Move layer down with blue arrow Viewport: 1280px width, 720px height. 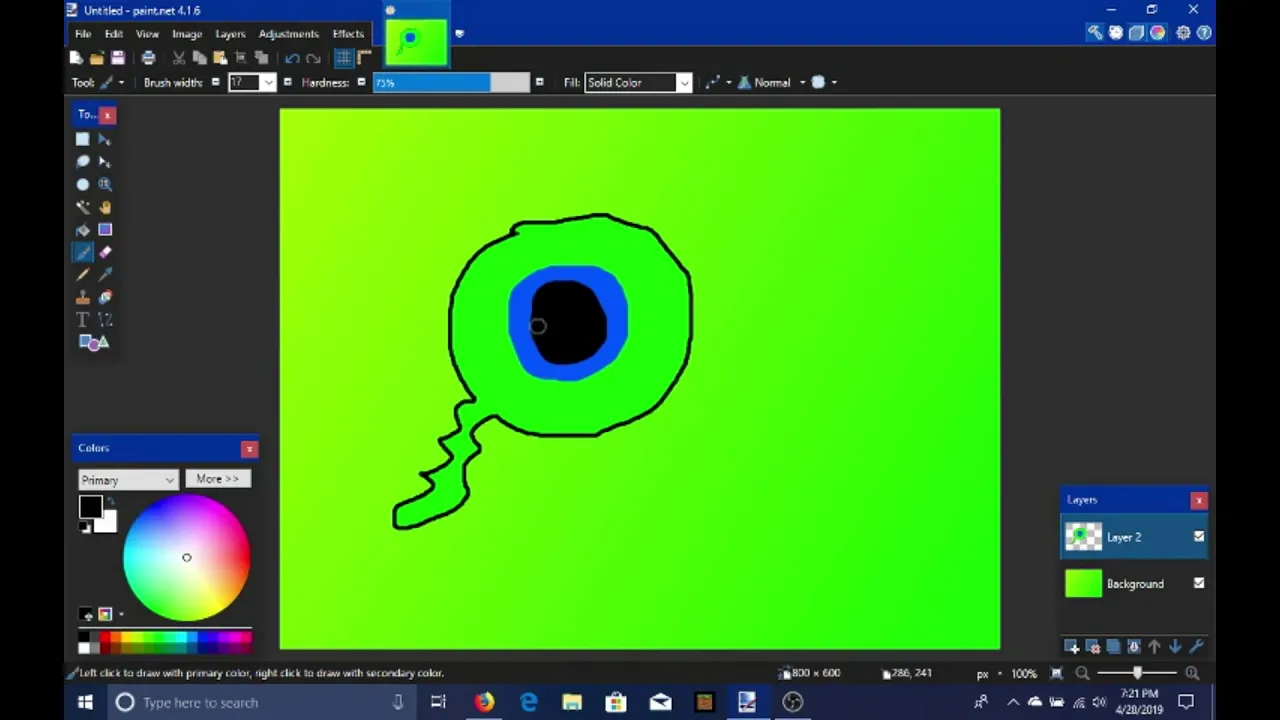(x=1175, y=647)
